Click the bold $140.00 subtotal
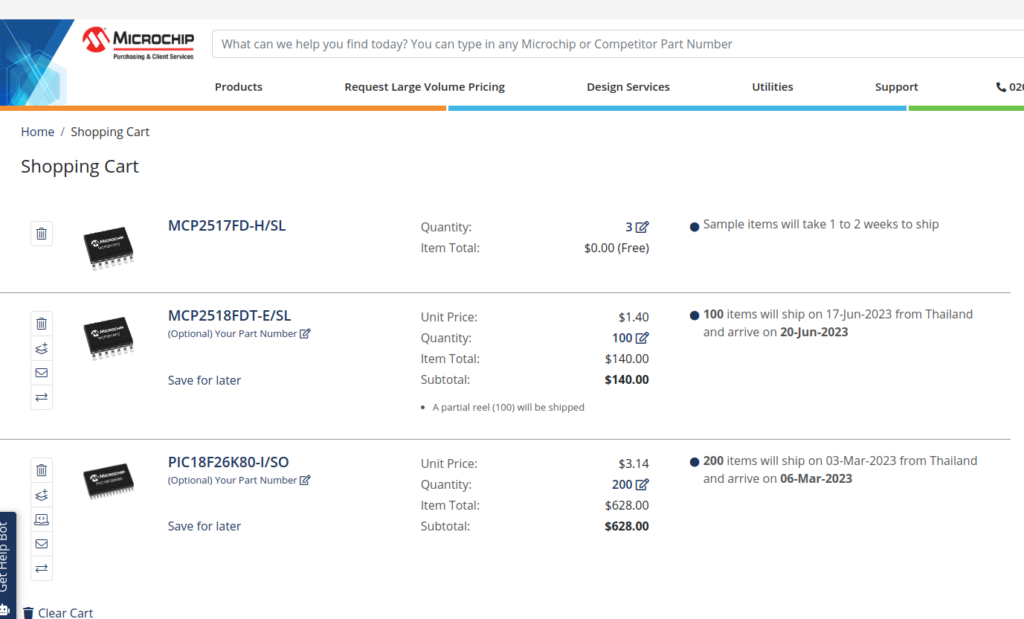This screenshot has width=1024, height=619. click(627, 380)
